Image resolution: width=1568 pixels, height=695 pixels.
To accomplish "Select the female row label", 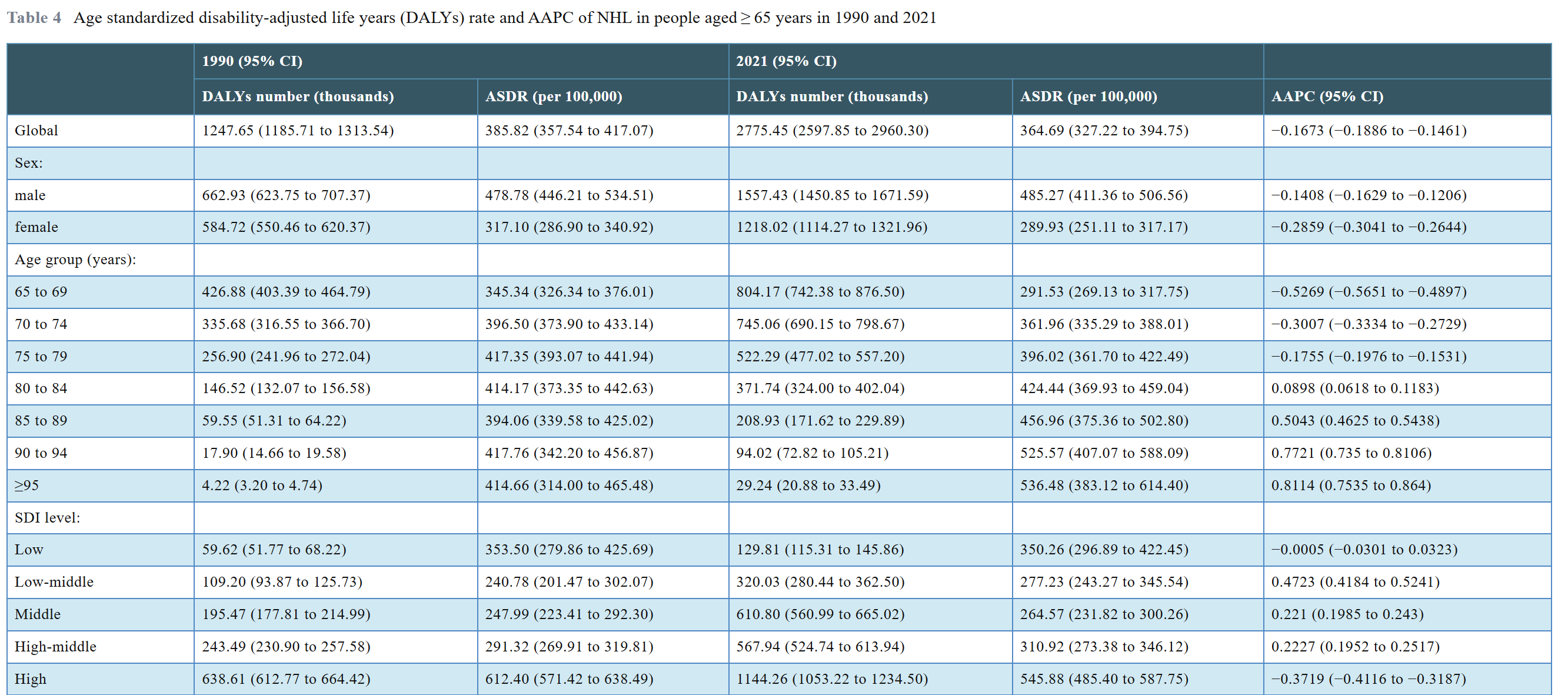I will pos(36,227).
